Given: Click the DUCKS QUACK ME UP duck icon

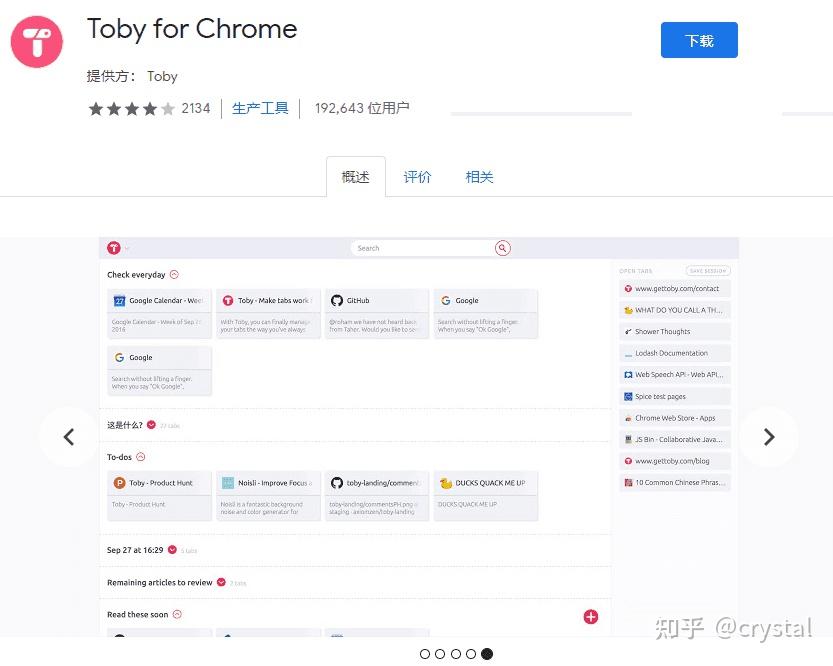Looking at the screenshot, I should 445,483.
